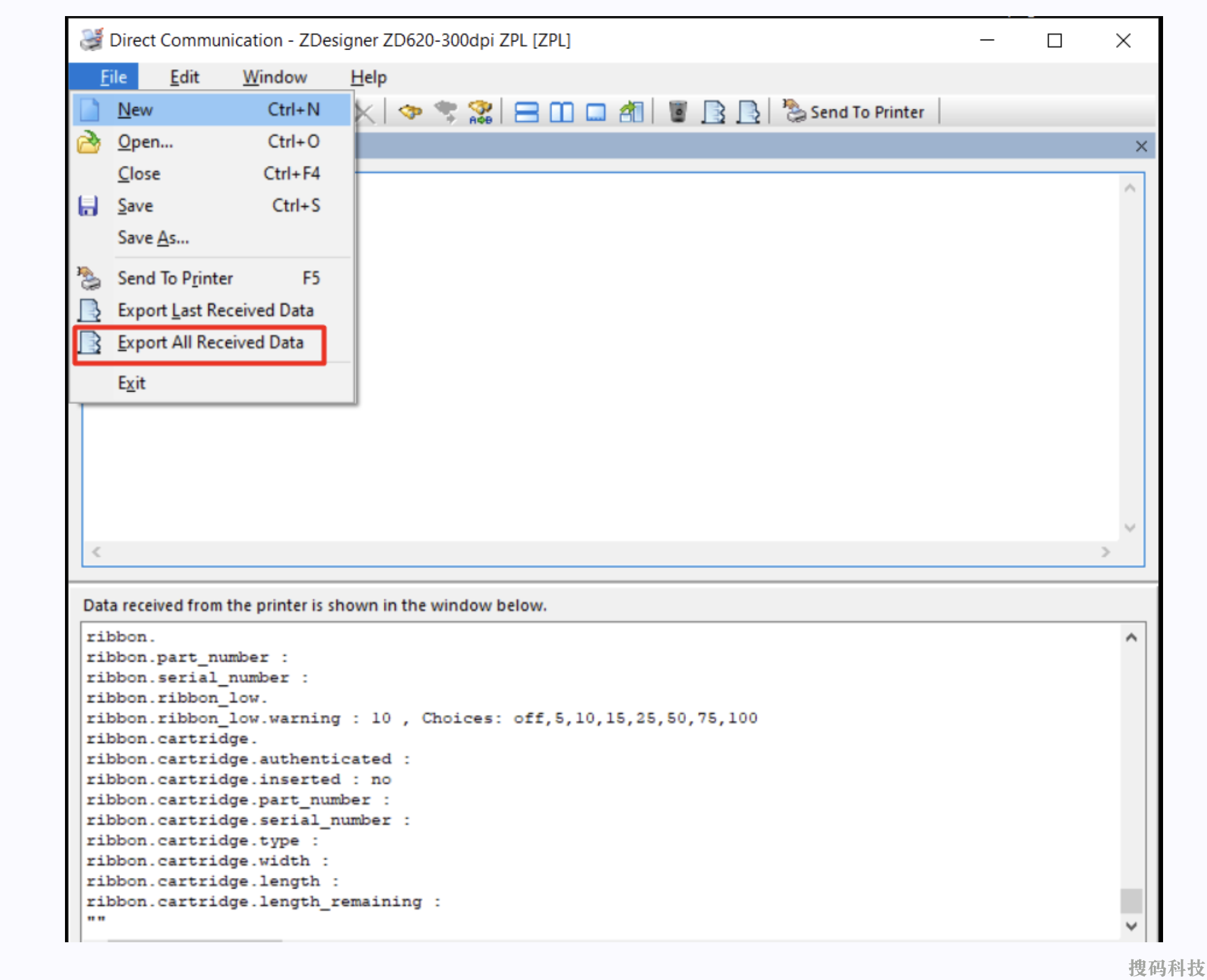Click the second export document toolbar icon

pos(748,112)
